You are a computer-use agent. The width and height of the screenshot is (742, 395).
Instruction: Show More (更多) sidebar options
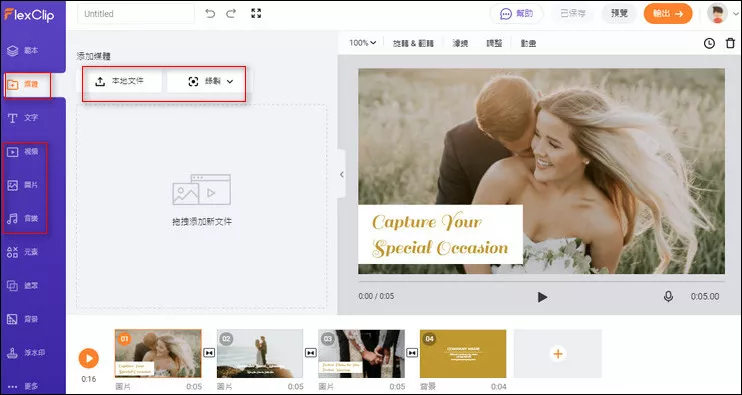(23, 386)
